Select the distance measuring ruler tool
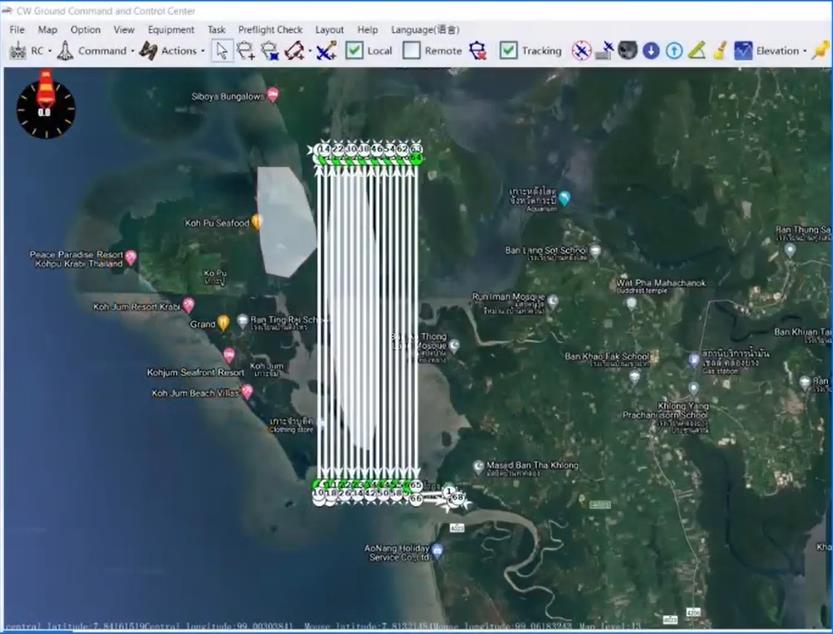The height and width of the screenshot is (634, 833). click(x=698, y=50)
